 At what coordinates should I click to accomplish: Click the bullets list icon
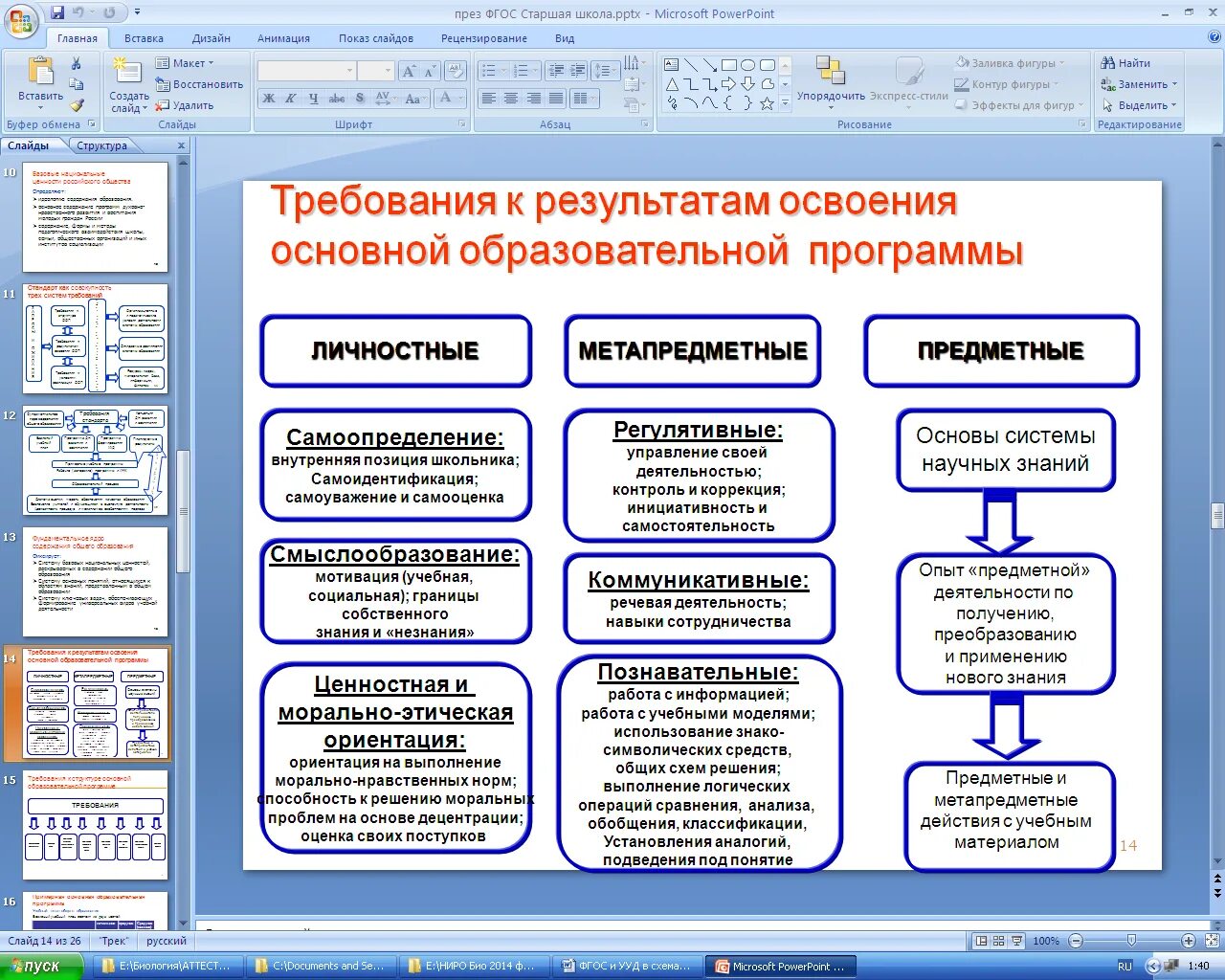[x=489, y=71]
